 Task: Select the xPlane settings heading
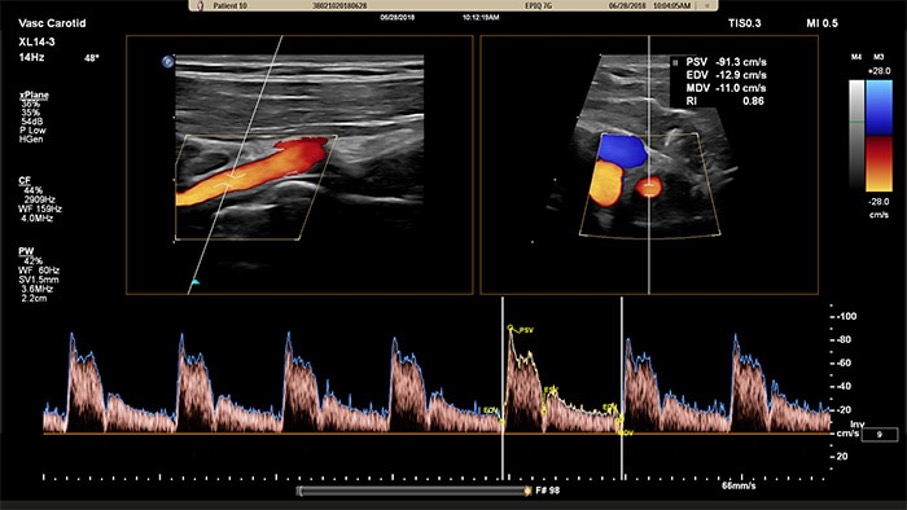[31, 94]
